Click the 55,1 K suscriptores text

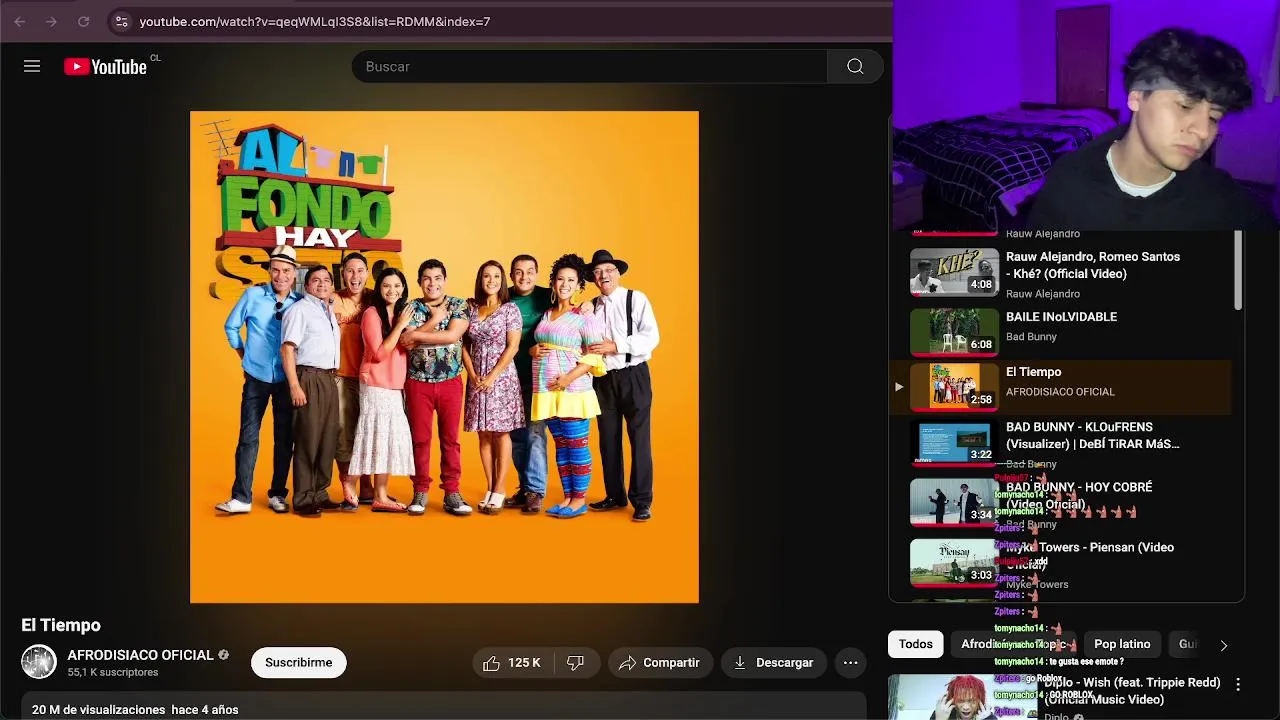click(x=113, y=672)
